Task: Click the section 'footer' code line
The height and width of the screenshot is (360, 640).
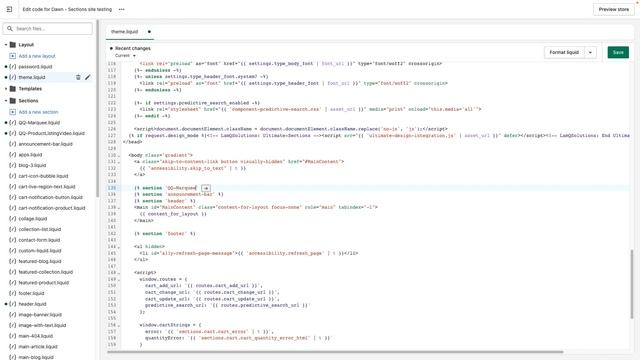Action: (x=165, y=233)
